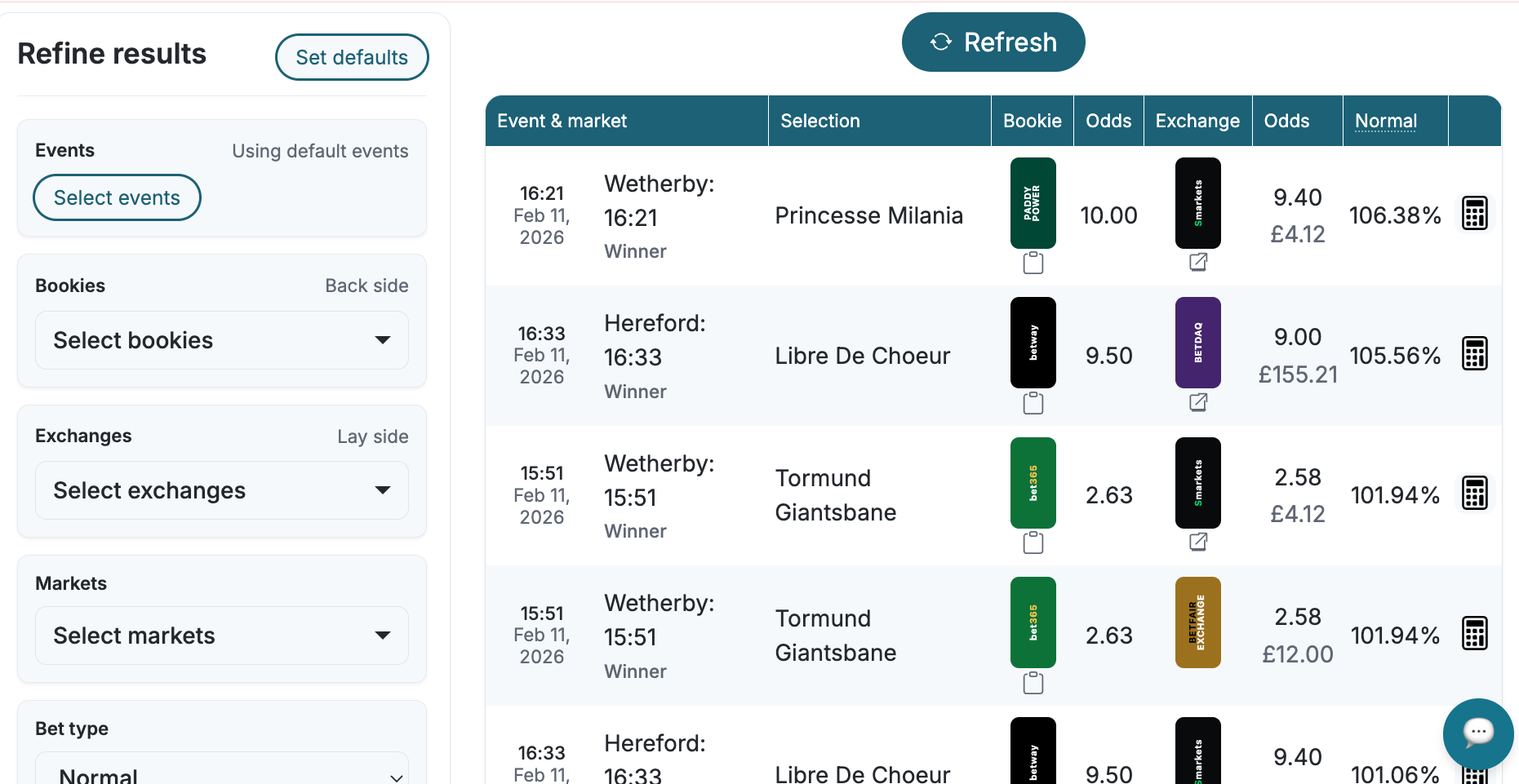1519x784 pixels.
Task: Expand the Select markets dropdown
Action: tap(222, 636)
